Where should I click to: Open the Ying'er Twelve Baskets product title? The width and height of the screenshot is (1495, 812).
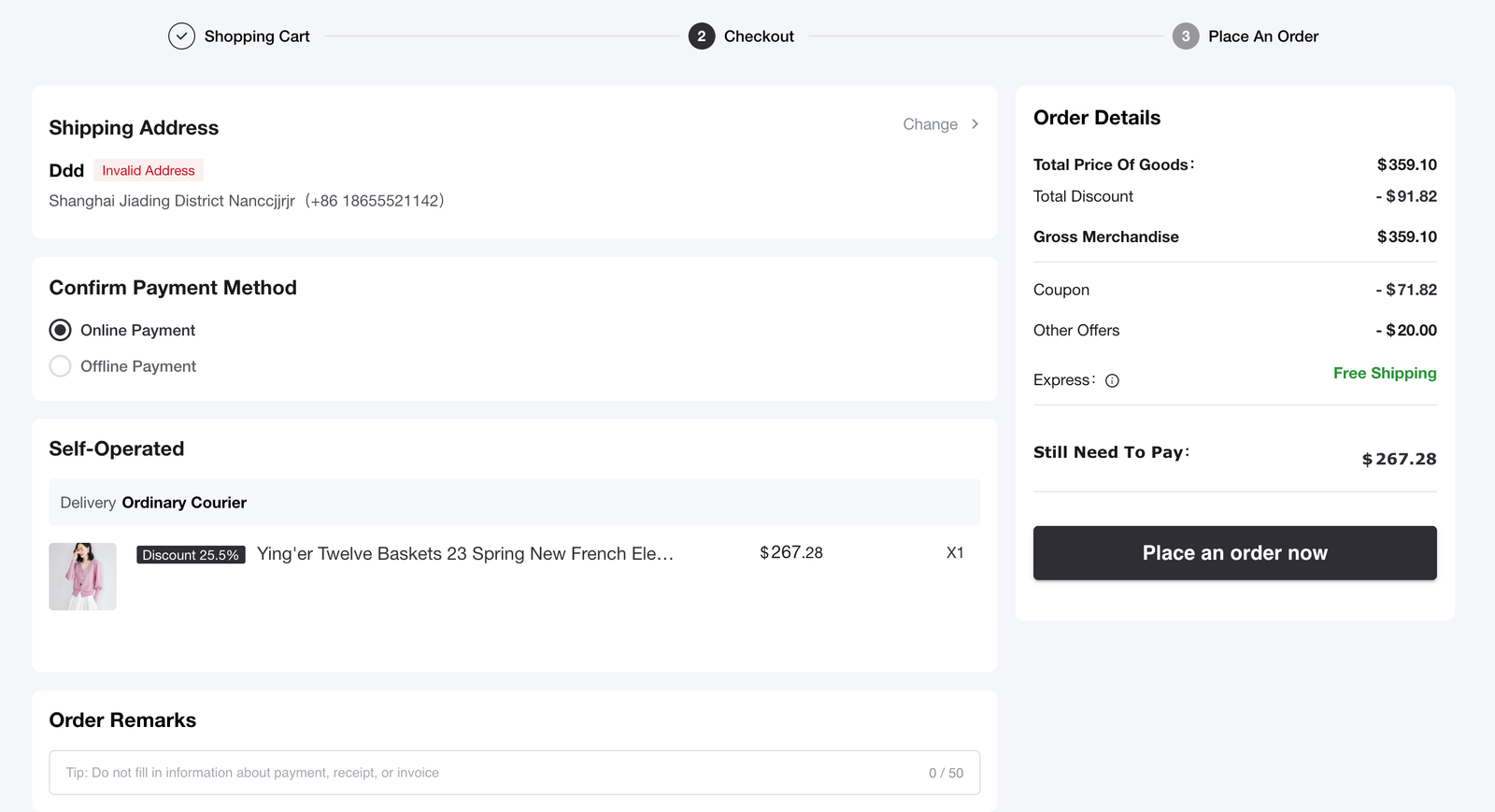pos(464,553)
